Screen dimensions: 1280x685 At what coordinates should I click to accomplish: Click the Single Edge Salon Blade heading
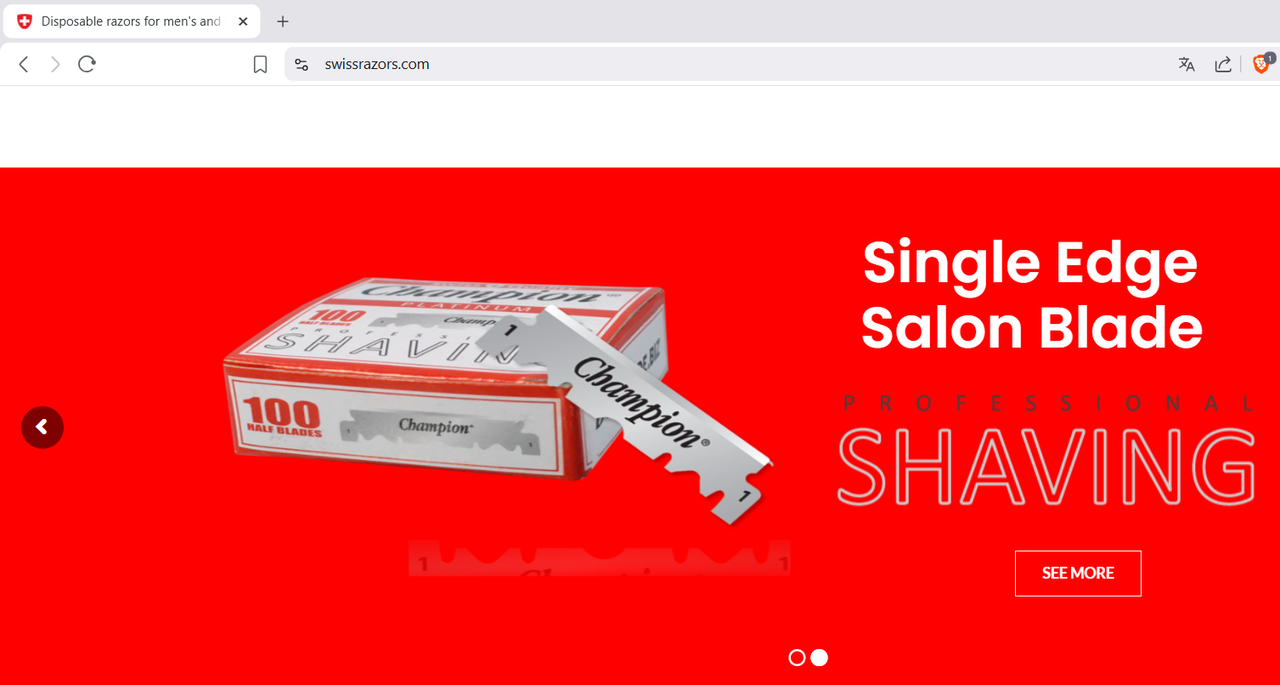tap(1031, 294)
